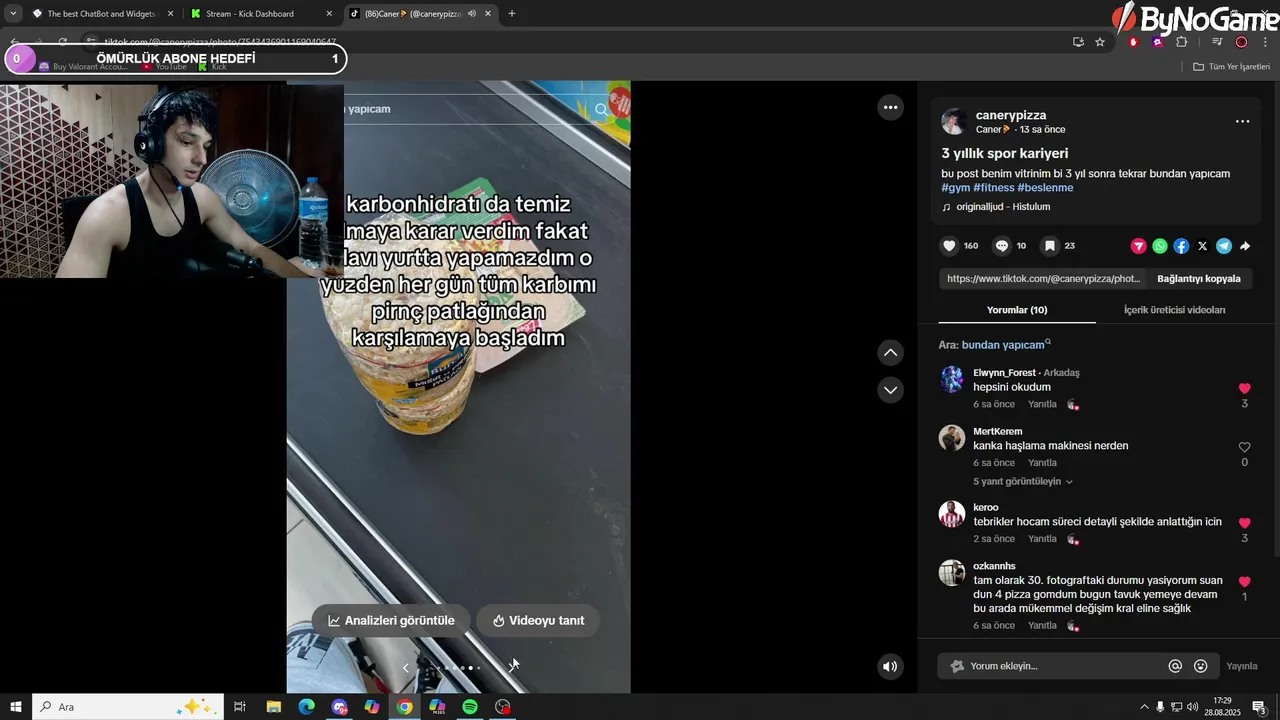Click the red repost share icon
Image resolution: width=1280 pixels, height=720 pixels.
pyautogui.click(x=1138, y=246)
